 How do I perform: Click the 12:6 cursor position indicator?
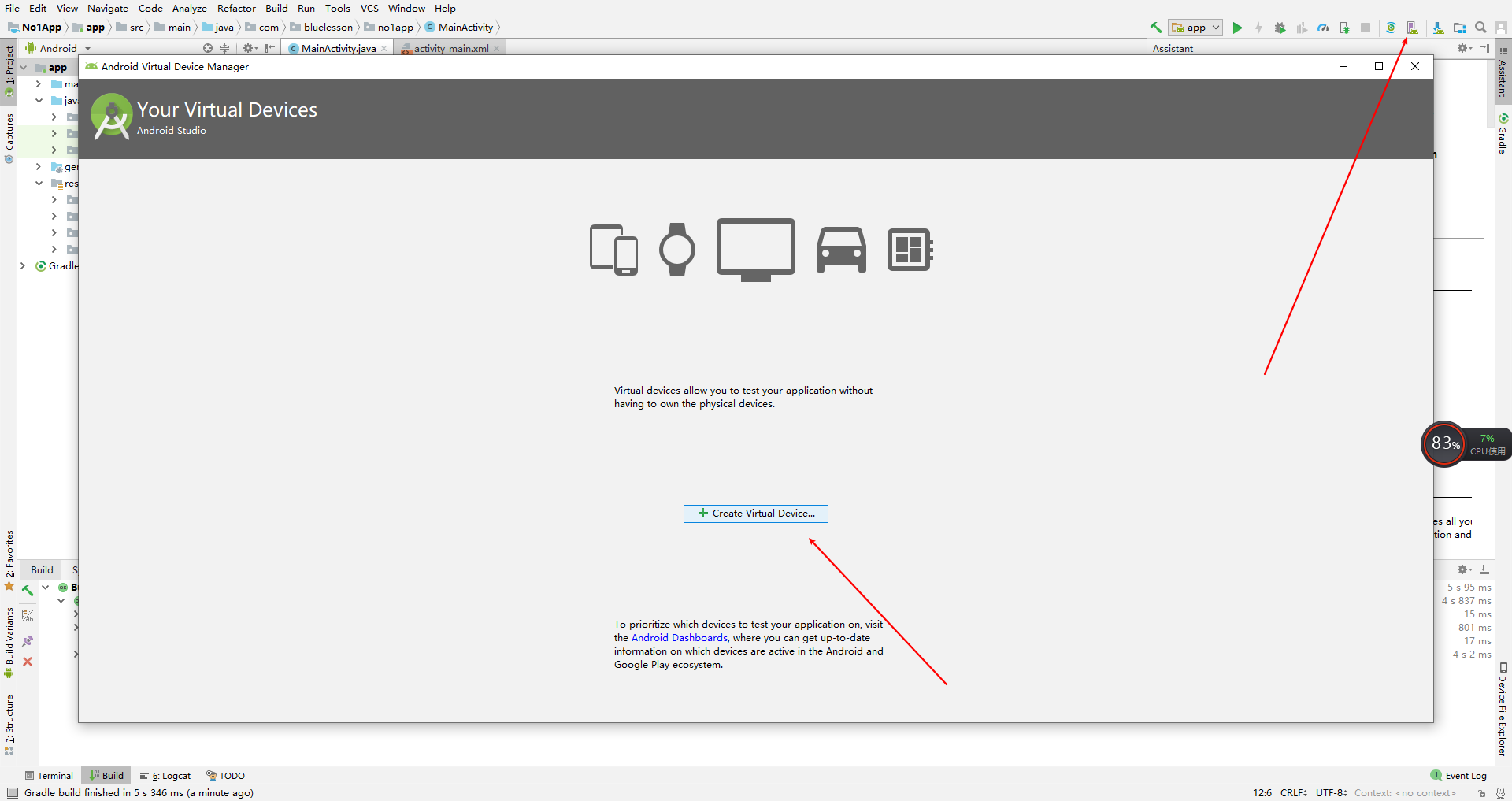click(1262, 793)
